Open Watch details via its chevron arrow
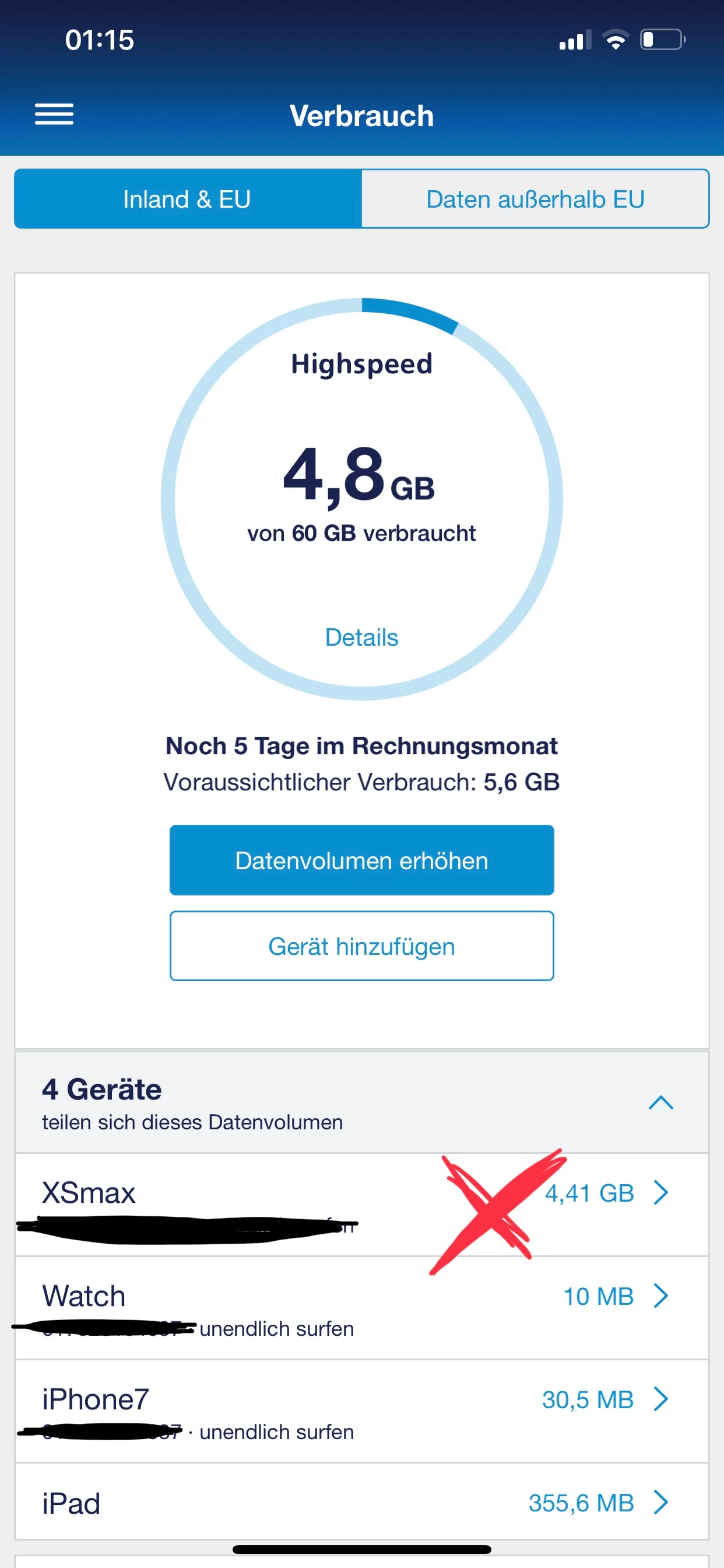This screenshot has width=724, height=1568. click(x=660, y=1296)
